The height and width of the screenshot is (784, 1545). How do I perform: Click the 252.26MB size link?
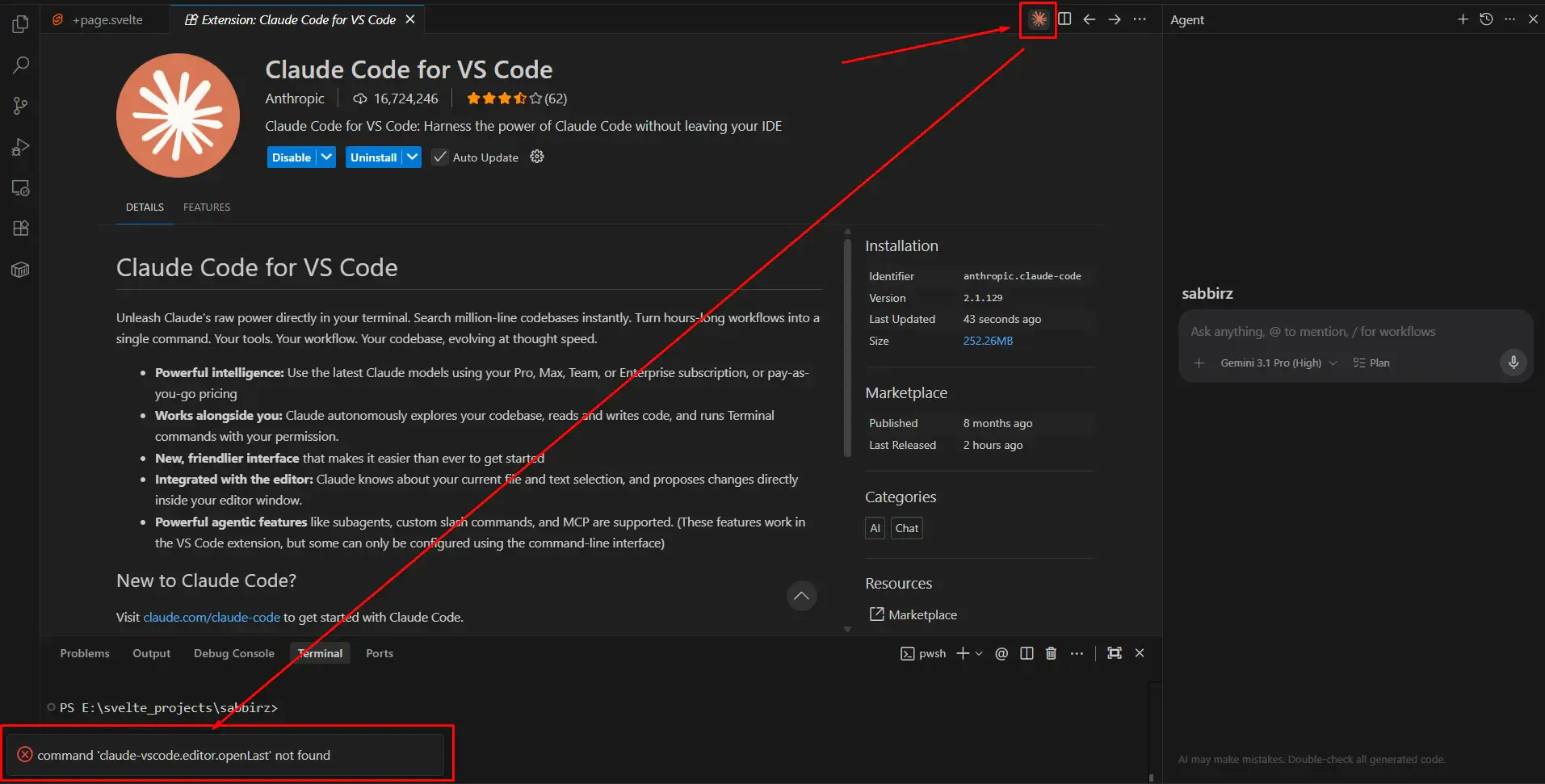[988, 341]
